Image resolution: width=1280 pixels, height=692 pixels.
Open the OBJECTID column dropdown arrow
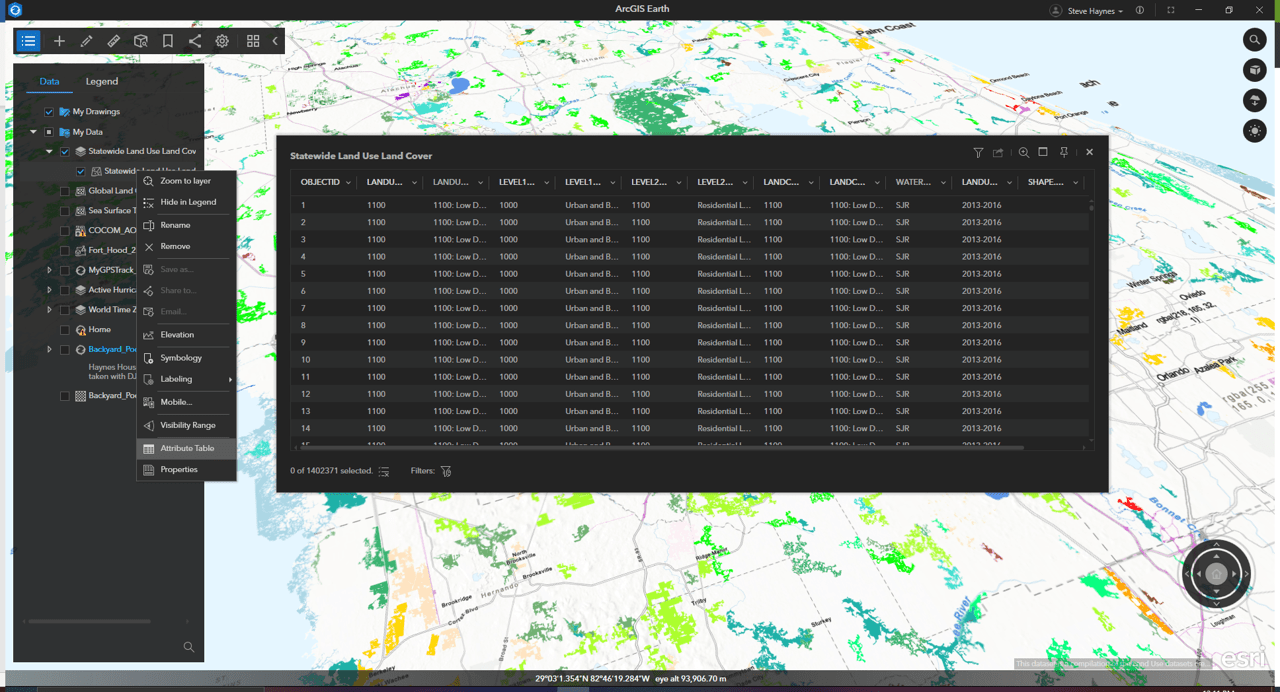(x=348, y=183)
